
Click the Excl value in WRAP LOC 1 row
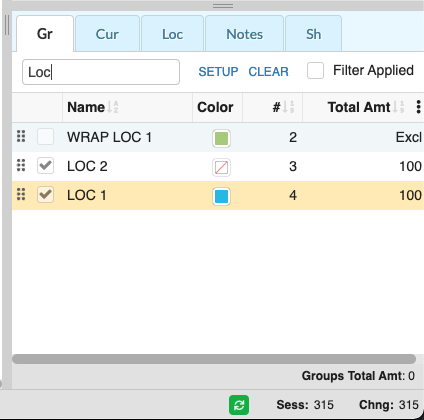tap(409, 137)
